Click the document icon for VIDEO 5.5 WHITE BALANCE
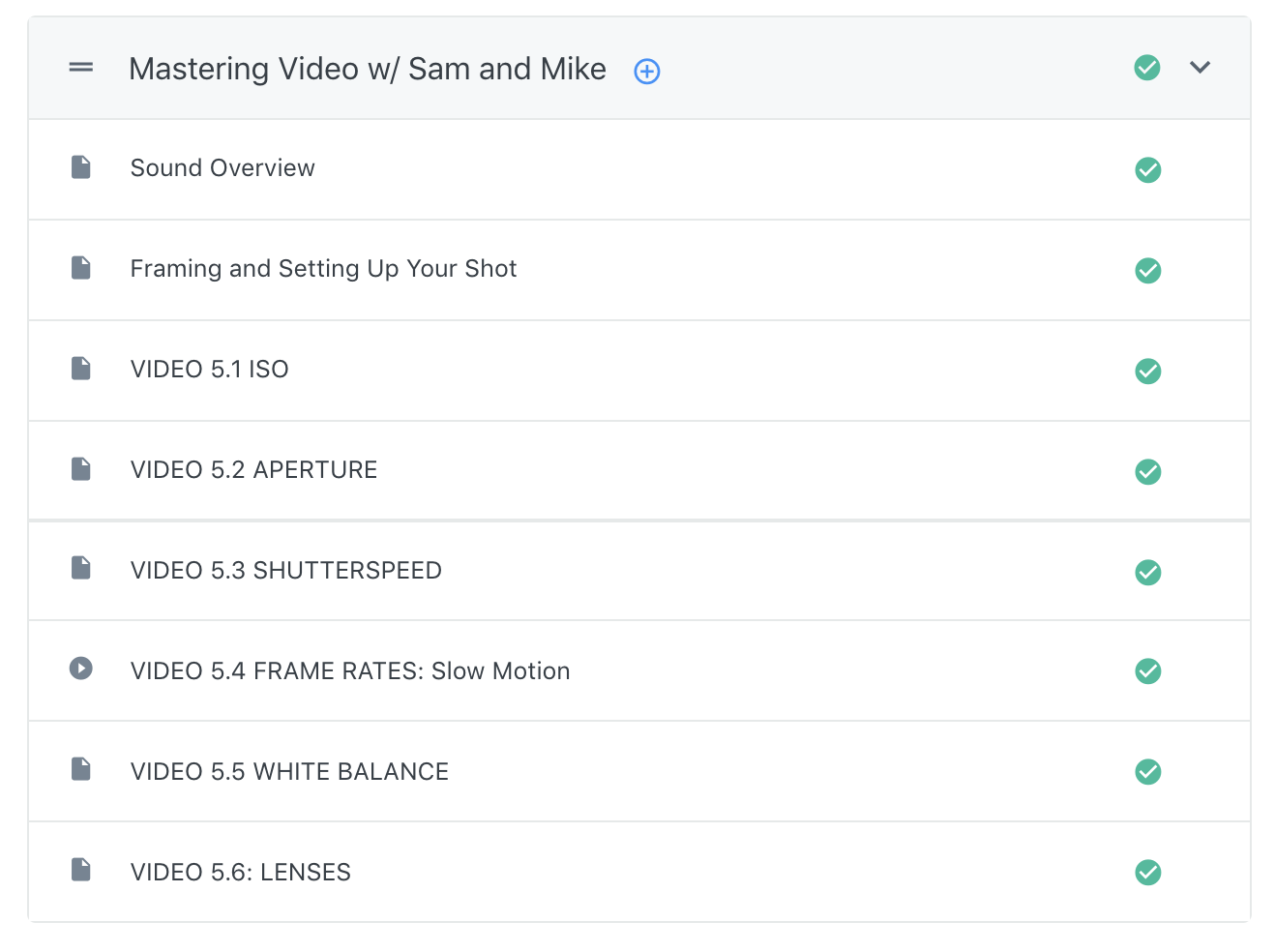 81,769
